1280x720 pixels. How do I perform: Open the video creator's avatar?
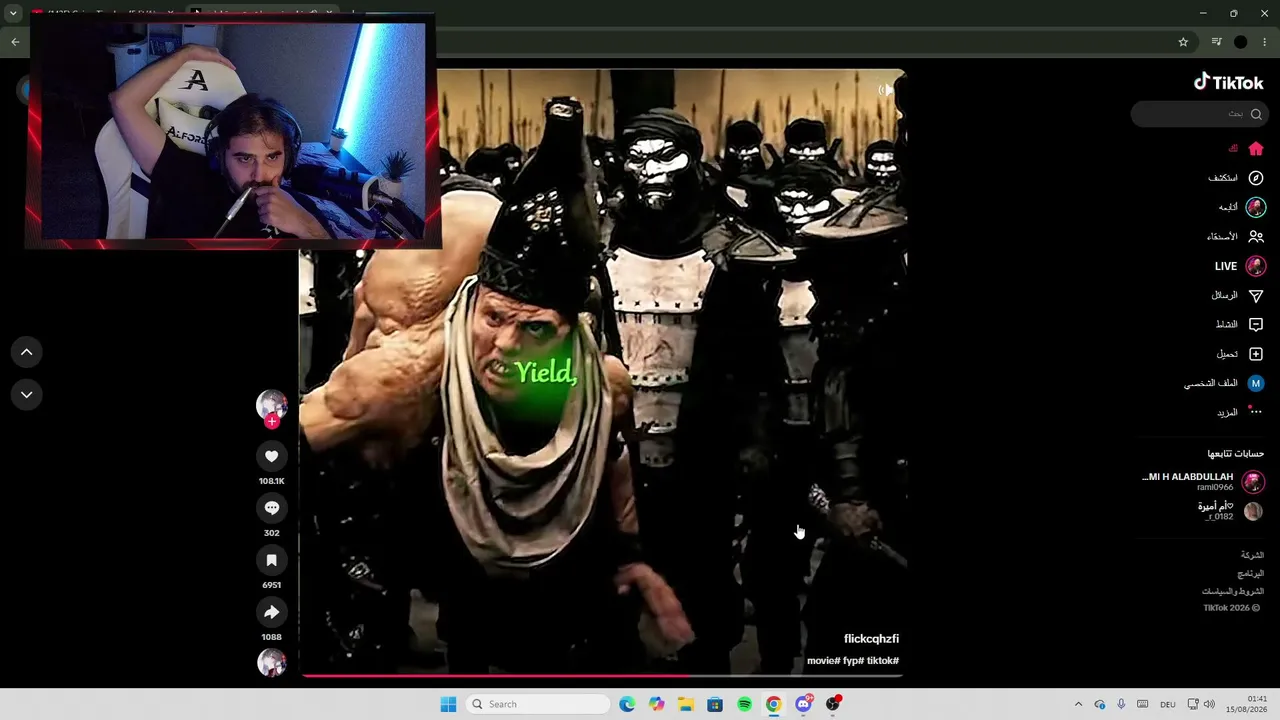[271, 404]
